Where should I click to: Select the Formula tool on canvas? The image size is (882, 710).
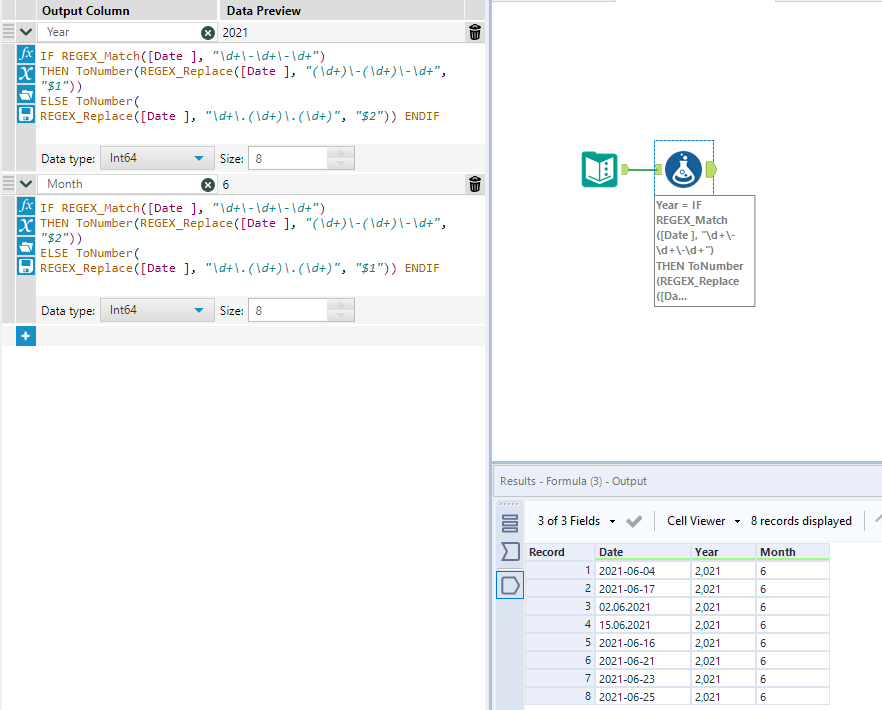(x=683, y=169)
